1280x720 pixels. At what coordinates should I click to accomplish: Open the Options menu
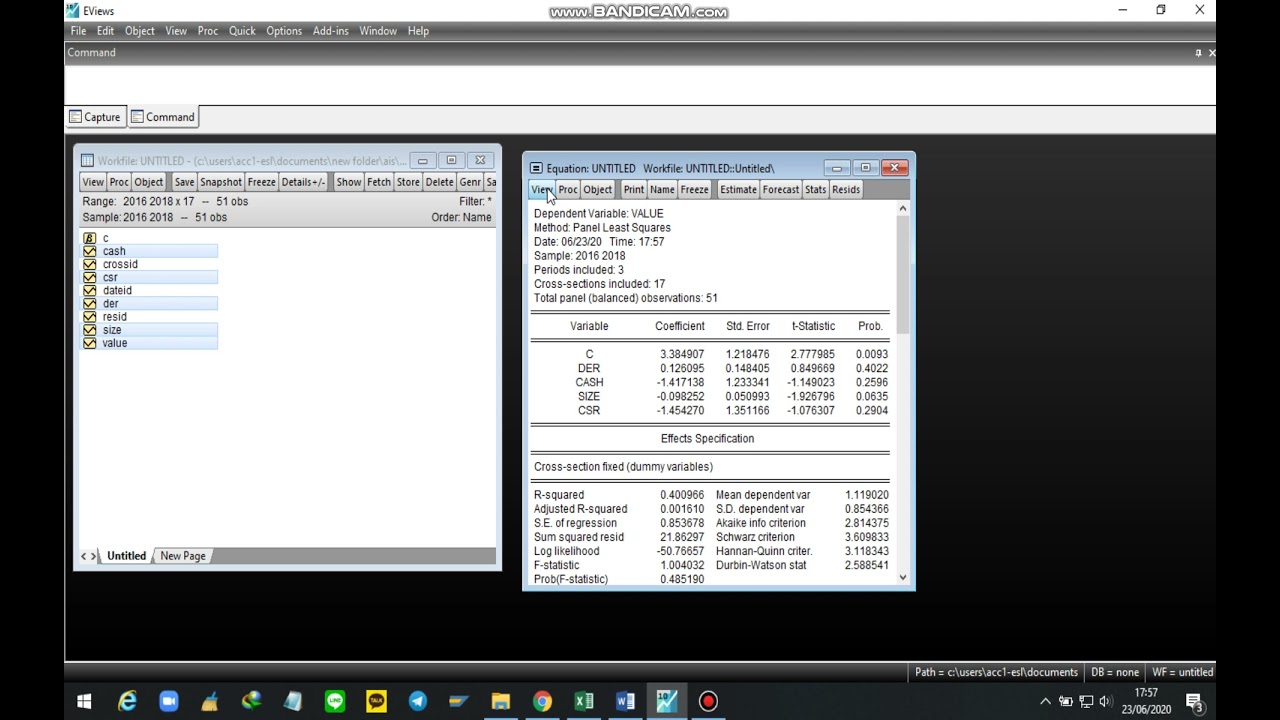pyautogui.click(x=284, y=31)
